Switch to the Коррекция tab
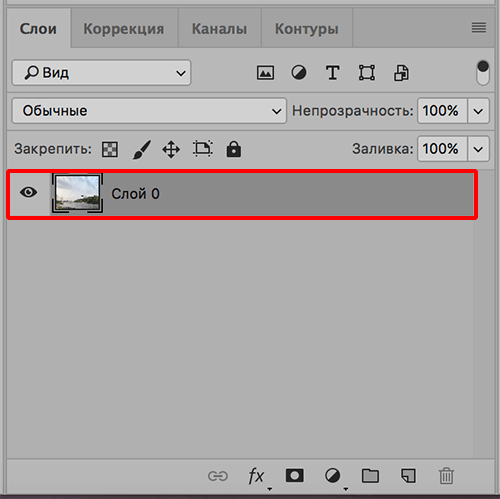Image resolution: width=500 pixels, height=499 pixels. tap(124, 29)
